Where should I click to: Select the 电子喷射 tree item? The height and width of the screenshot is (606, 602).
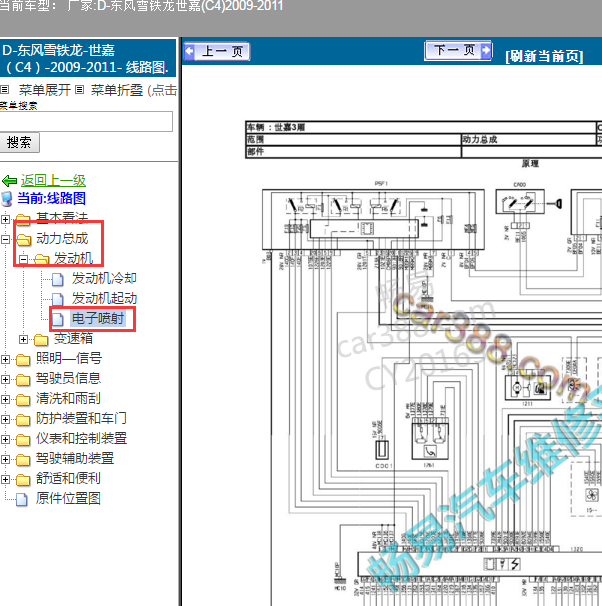click(98, 318)
